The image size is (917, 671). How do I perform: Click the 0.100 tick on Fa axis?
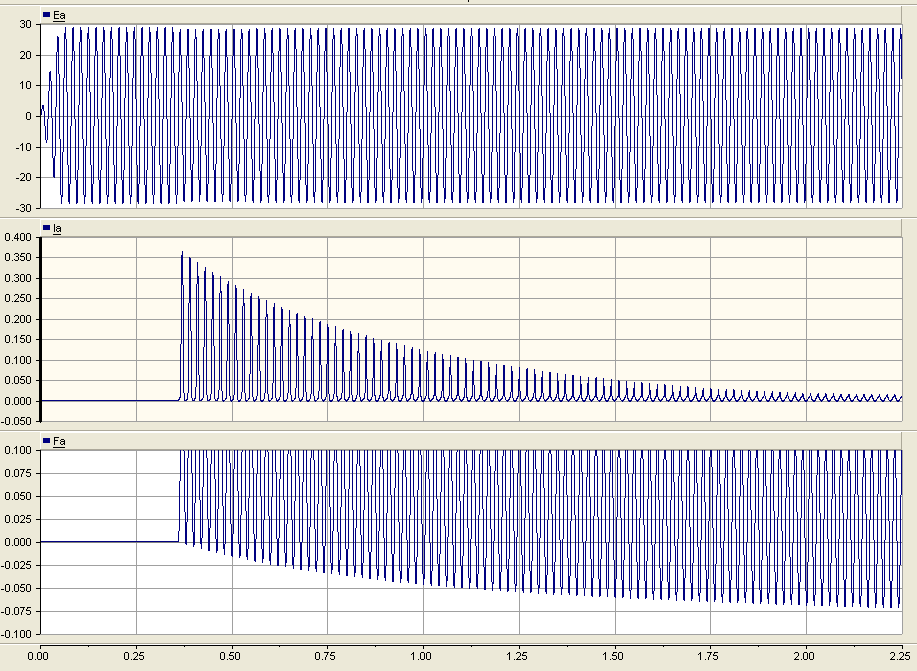[x=18, y=450]
